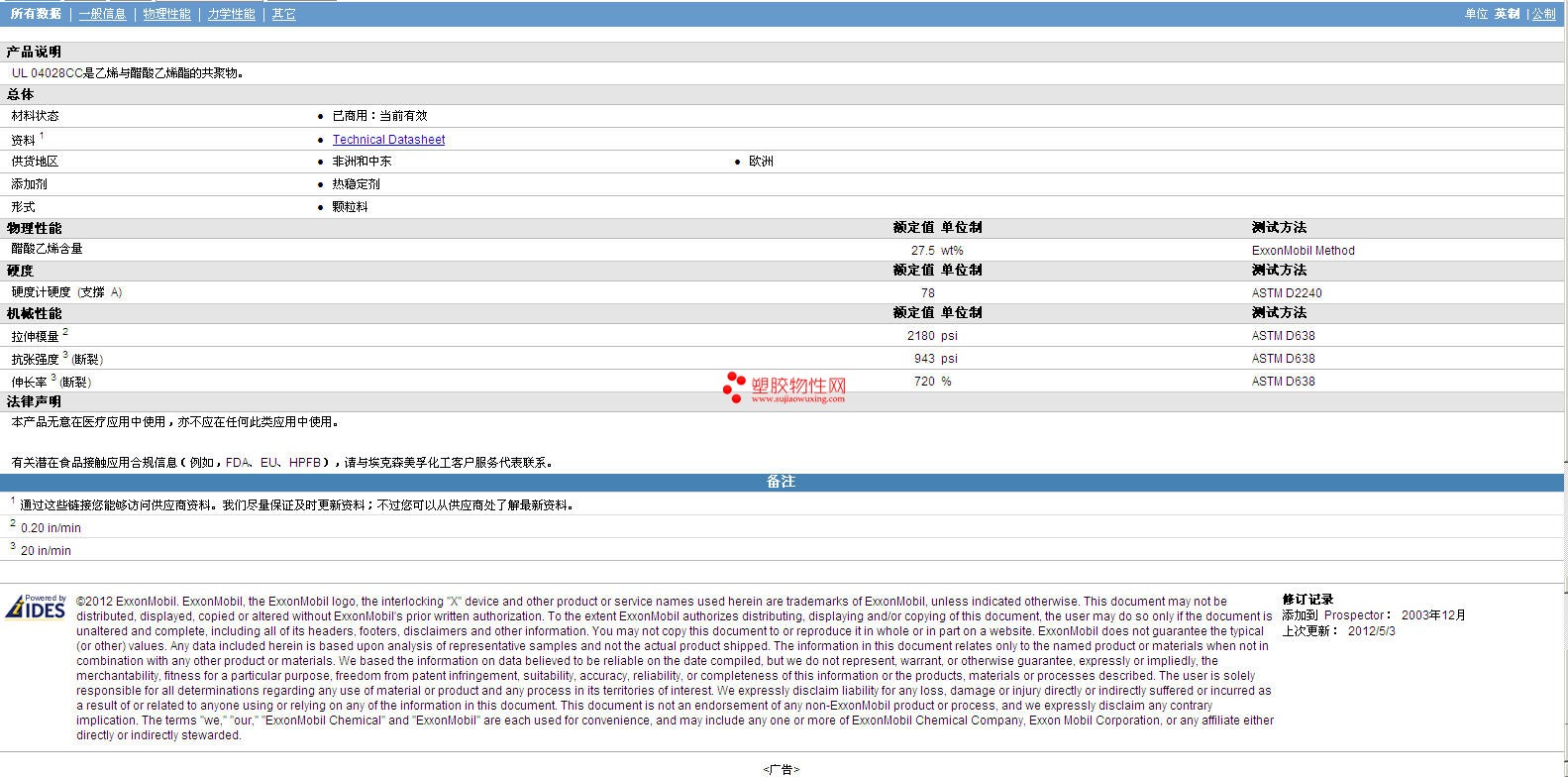This screenshot has height=777, width=1568.
Task: Click the UL 04028CC product description sentence
Action: (x=128, y=72)
